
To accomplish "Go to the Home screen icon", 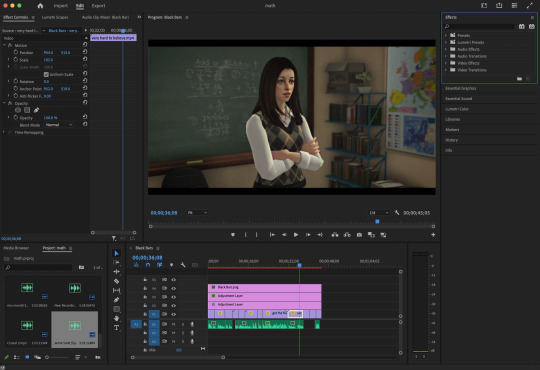I will [x=40, y=6].
